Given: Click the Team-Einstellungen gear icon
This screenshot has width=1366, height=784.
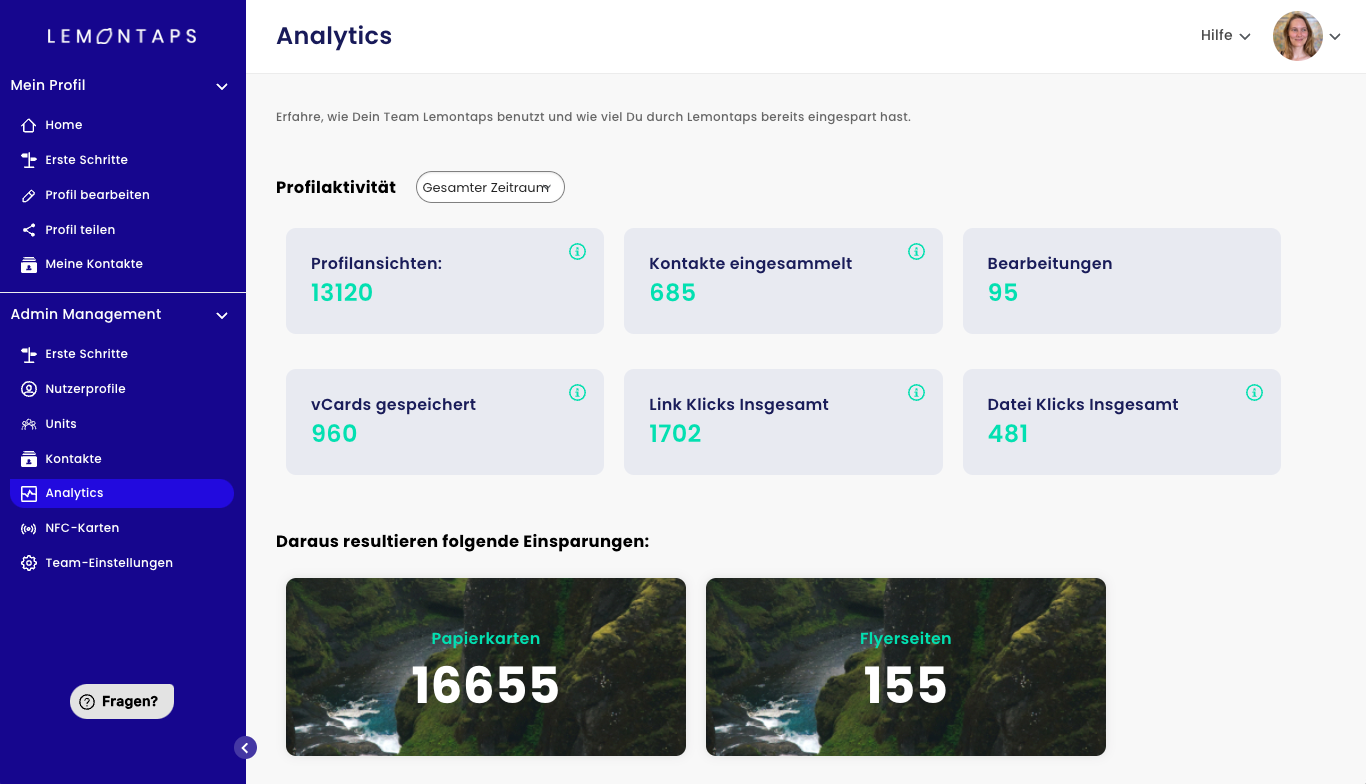Looking at the screenshot, I should point(29,563).
